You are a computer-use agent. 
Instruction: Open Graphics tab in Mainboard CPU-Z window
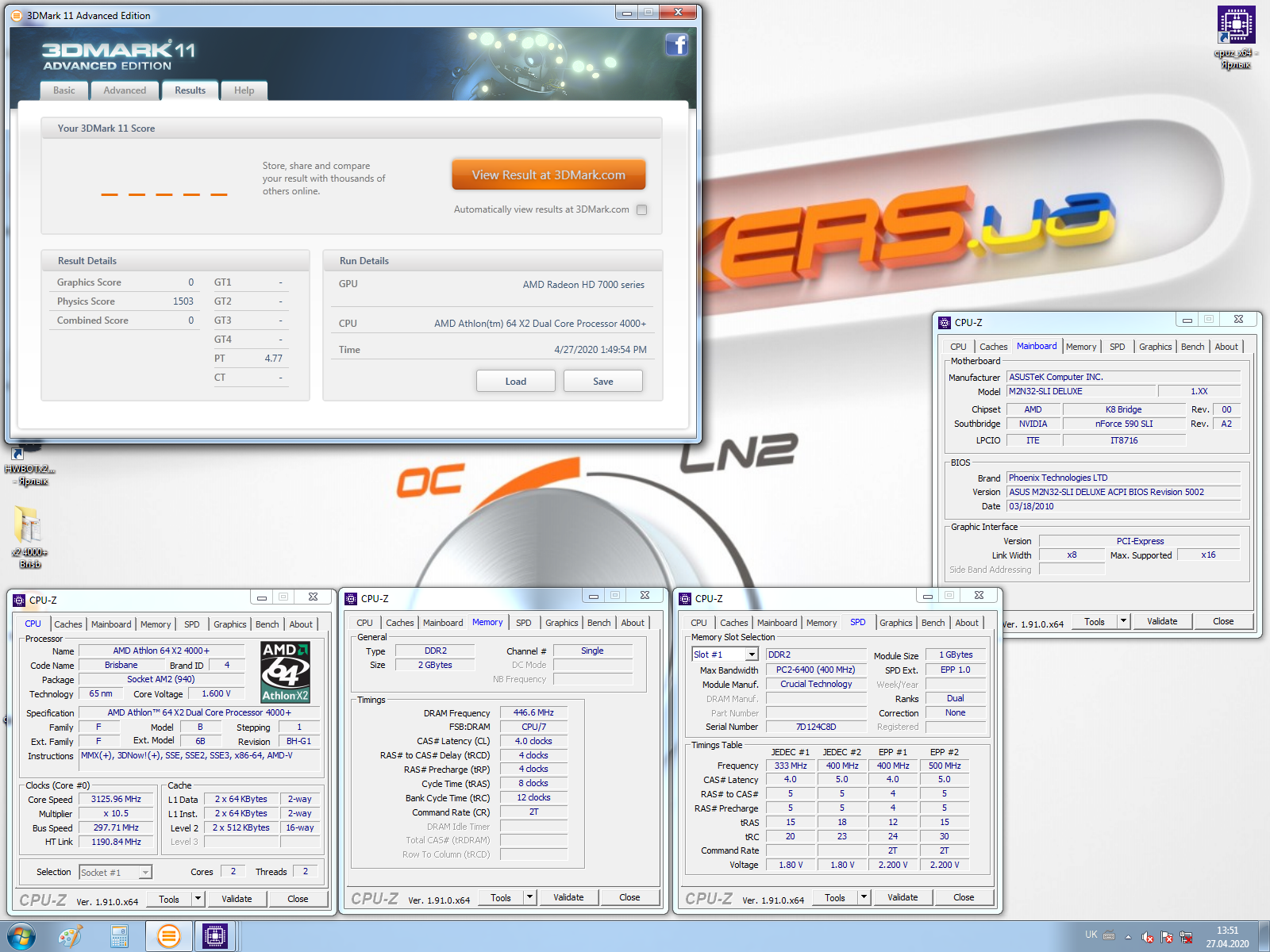tap(1155, 347)
